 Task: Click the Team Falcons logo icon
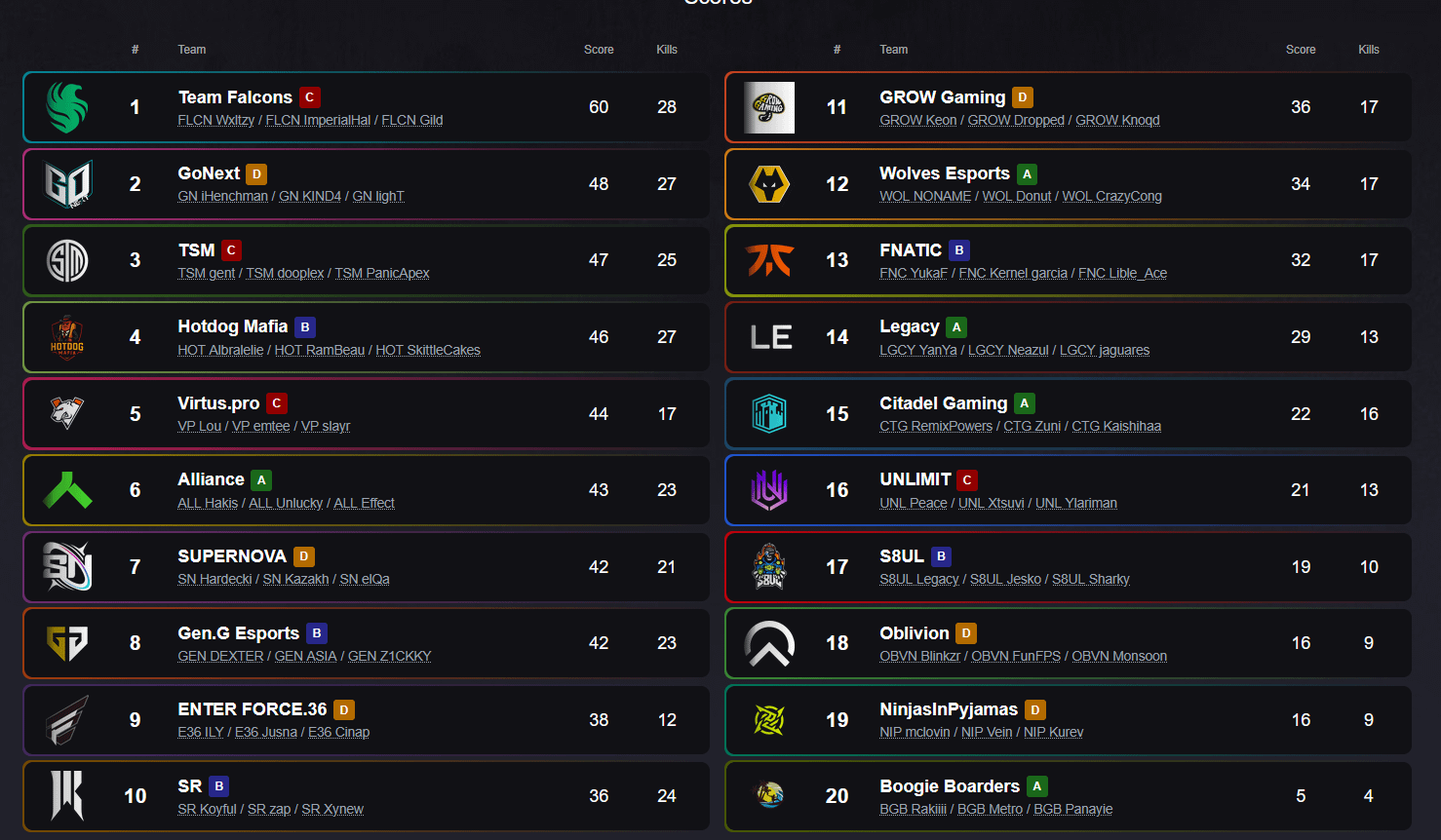(x=67, y=107)
